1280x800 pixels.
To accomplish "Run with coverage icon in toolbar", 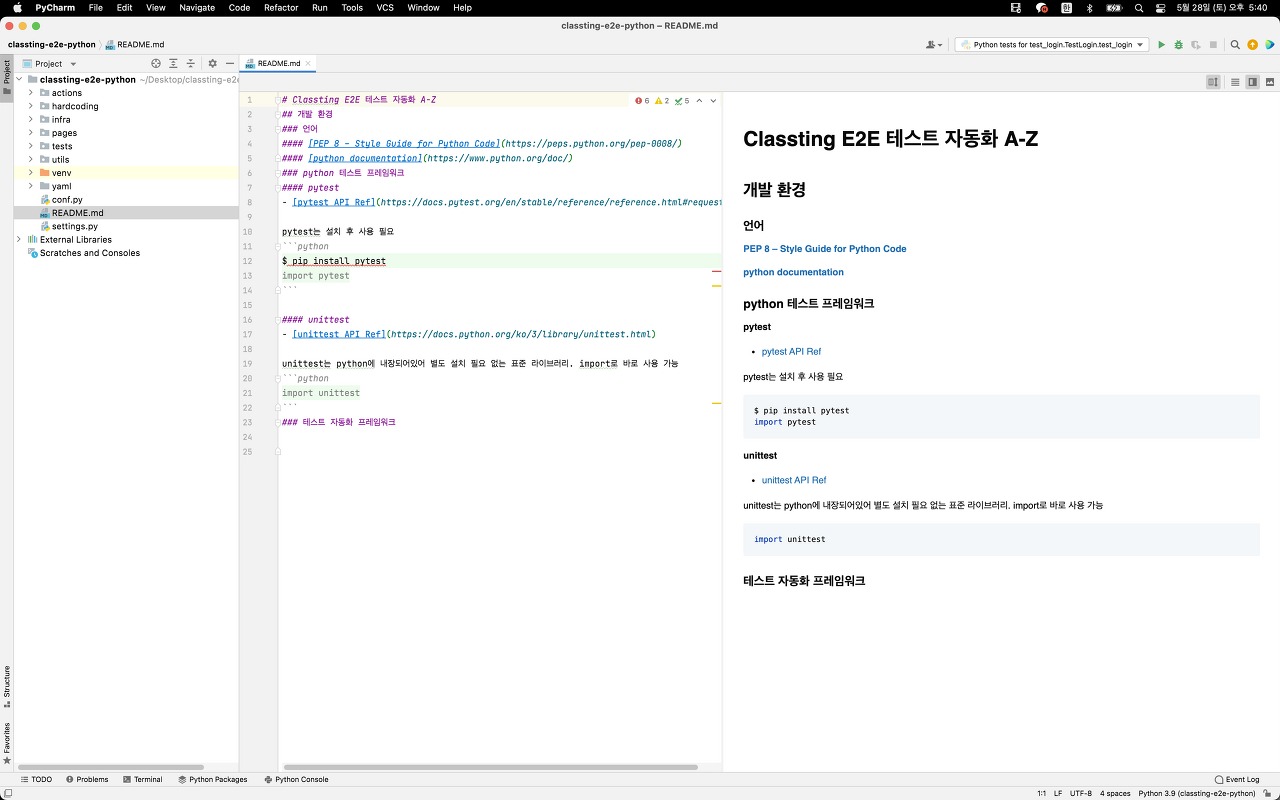I will 1196,45.
